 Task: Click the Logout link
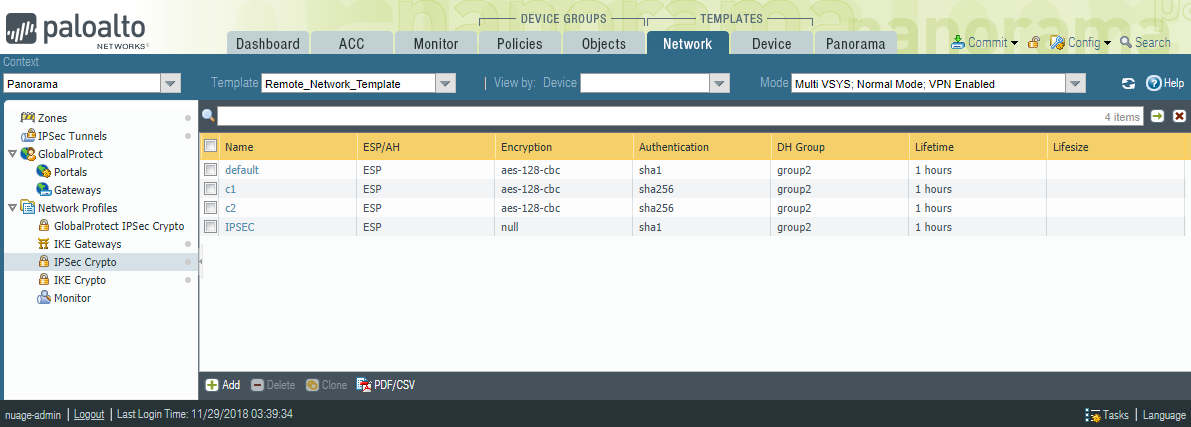(x=88, y=414)
